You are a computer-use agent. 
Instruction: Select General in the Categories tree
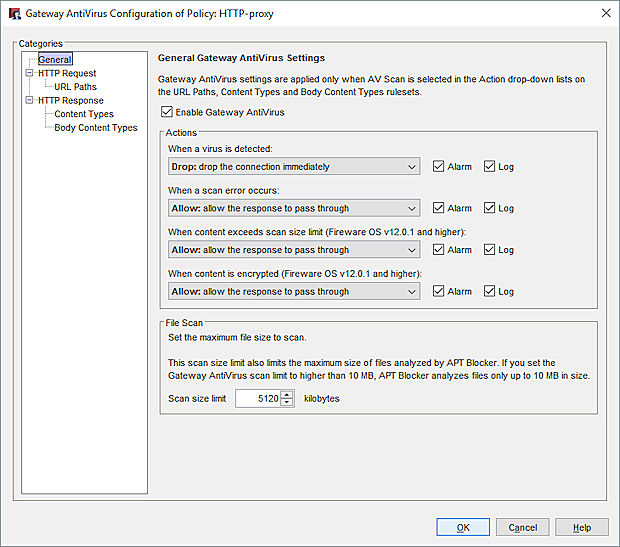click(54, 60)
